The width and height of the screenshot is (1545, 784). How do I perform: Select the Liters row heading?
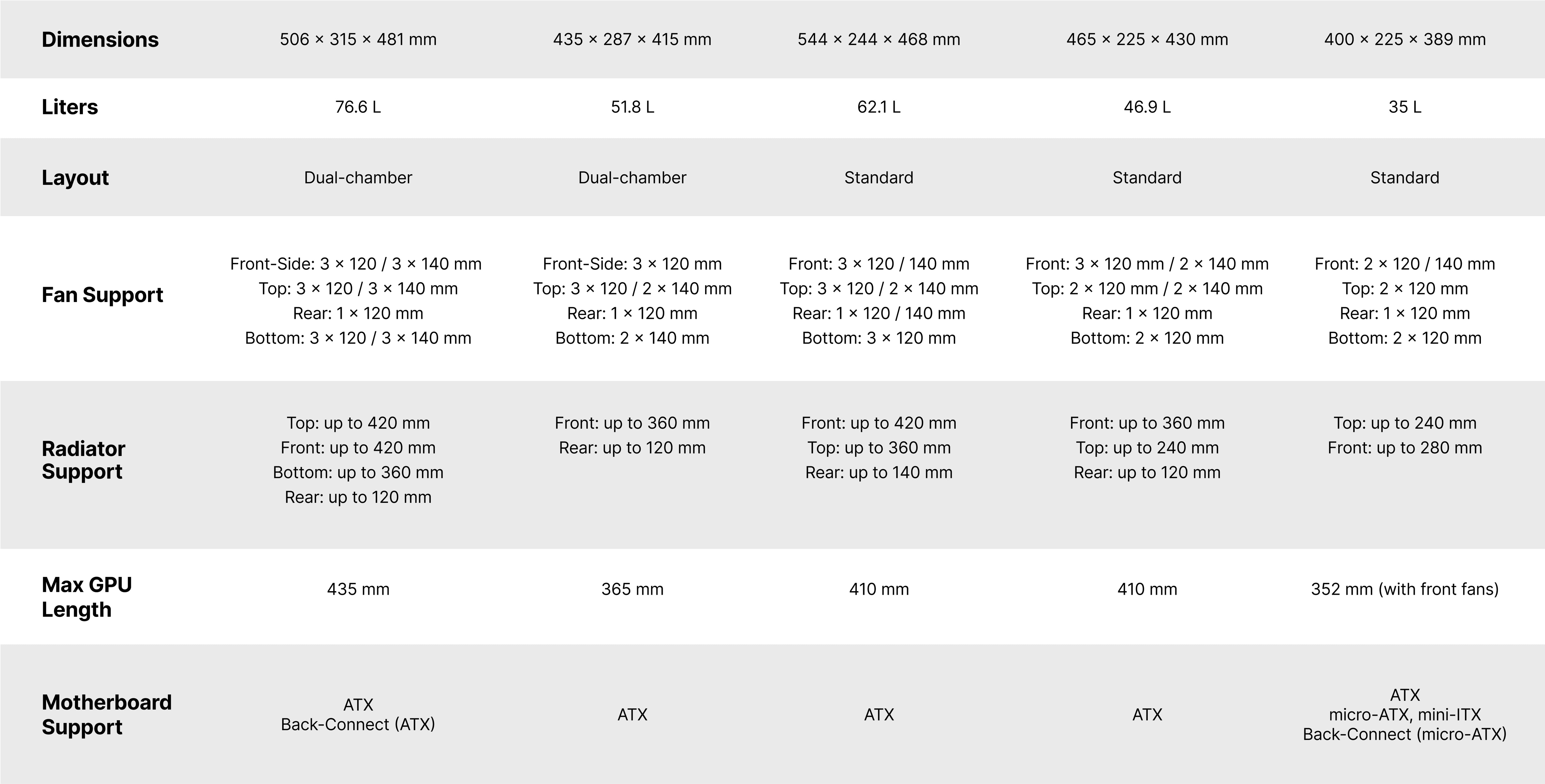(69, 107)
